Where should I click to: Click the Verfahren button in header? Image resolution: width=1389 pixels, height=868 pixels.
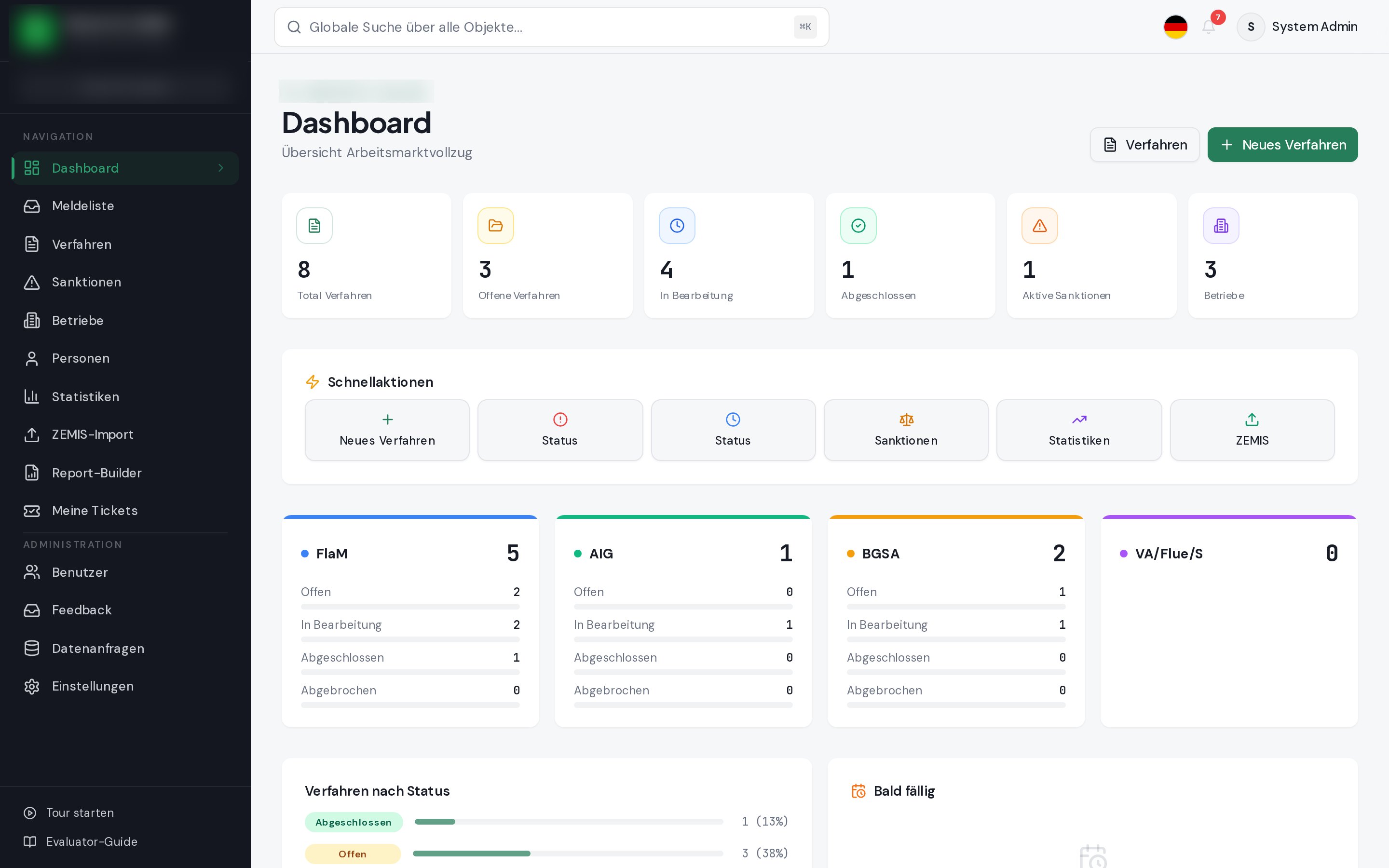point(1144,145)
